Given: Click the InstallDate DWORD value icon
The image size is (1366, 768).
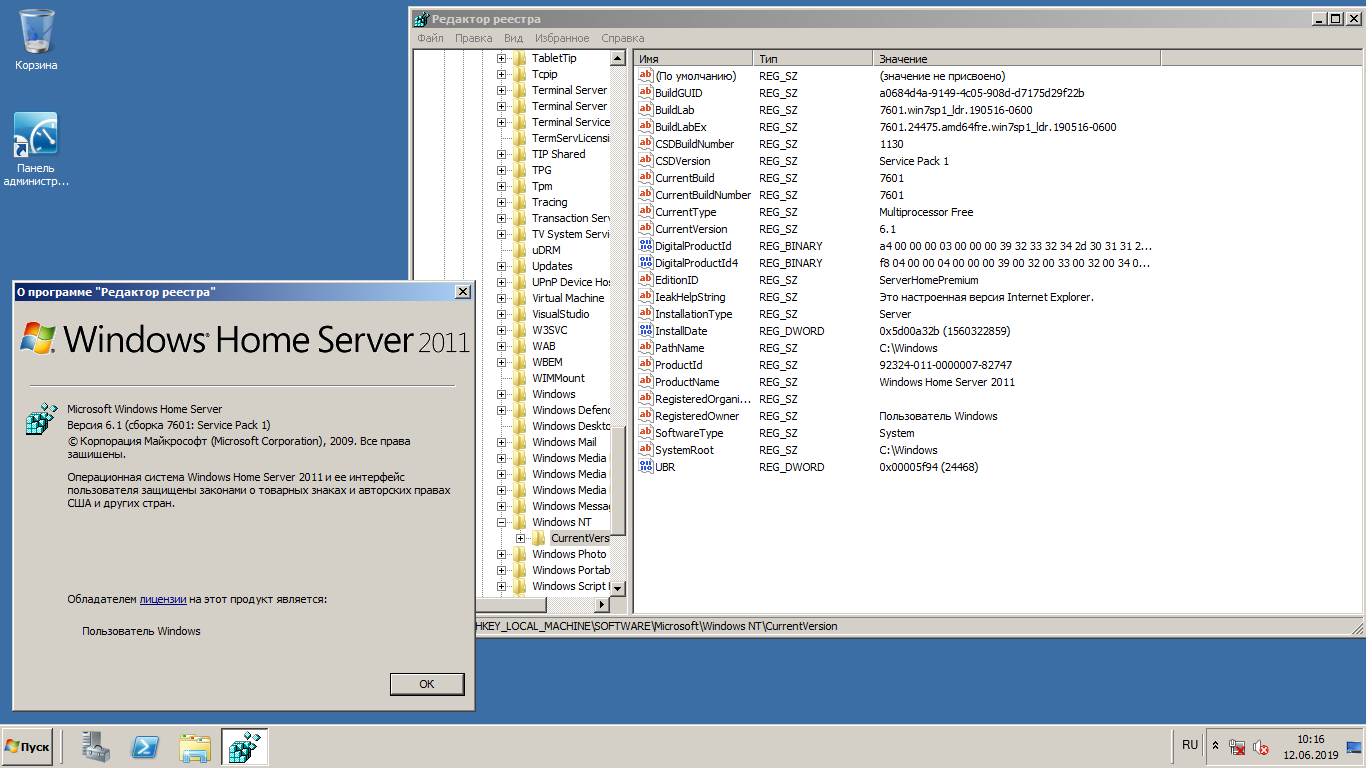Looking at the screenshot, I should pyautogui.click(x=645, y=331).
